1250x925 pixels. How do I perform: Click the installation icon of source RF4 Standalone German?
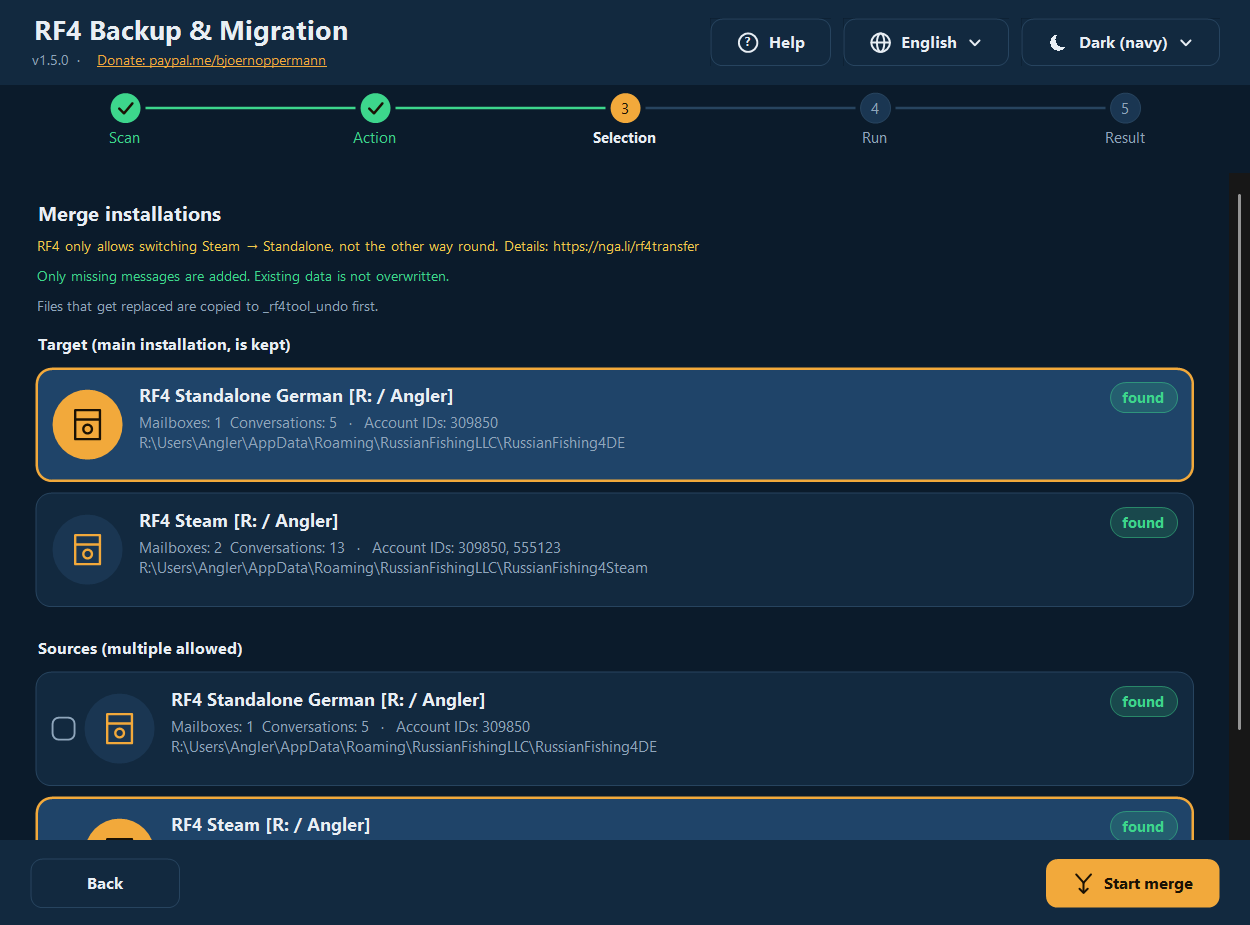click(x=120, y=728)
